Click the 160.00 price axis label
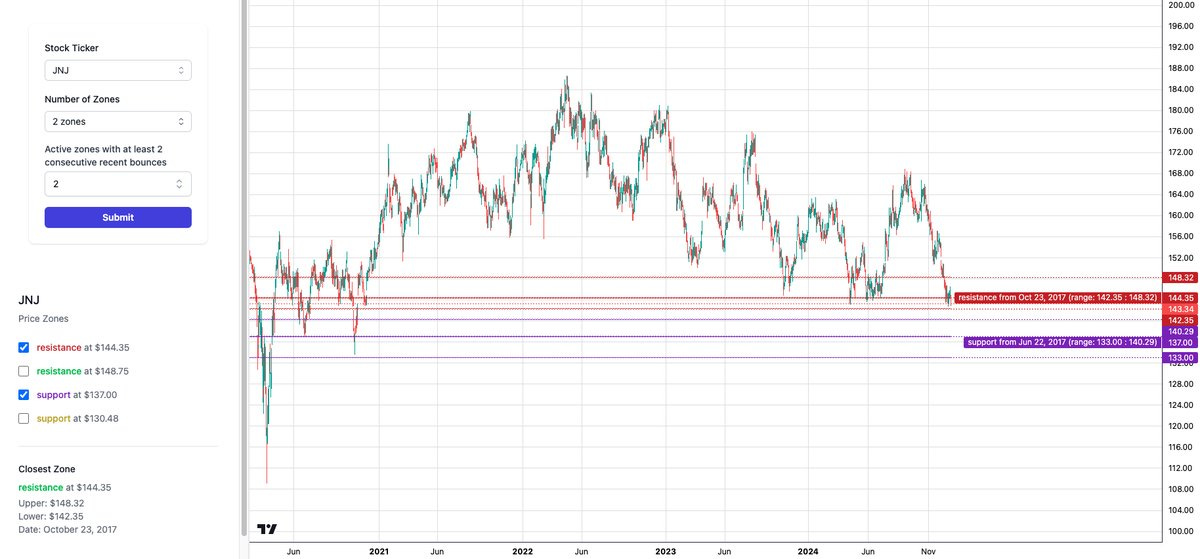This screenshot has width=1200, height=559. pos(1180,215)
